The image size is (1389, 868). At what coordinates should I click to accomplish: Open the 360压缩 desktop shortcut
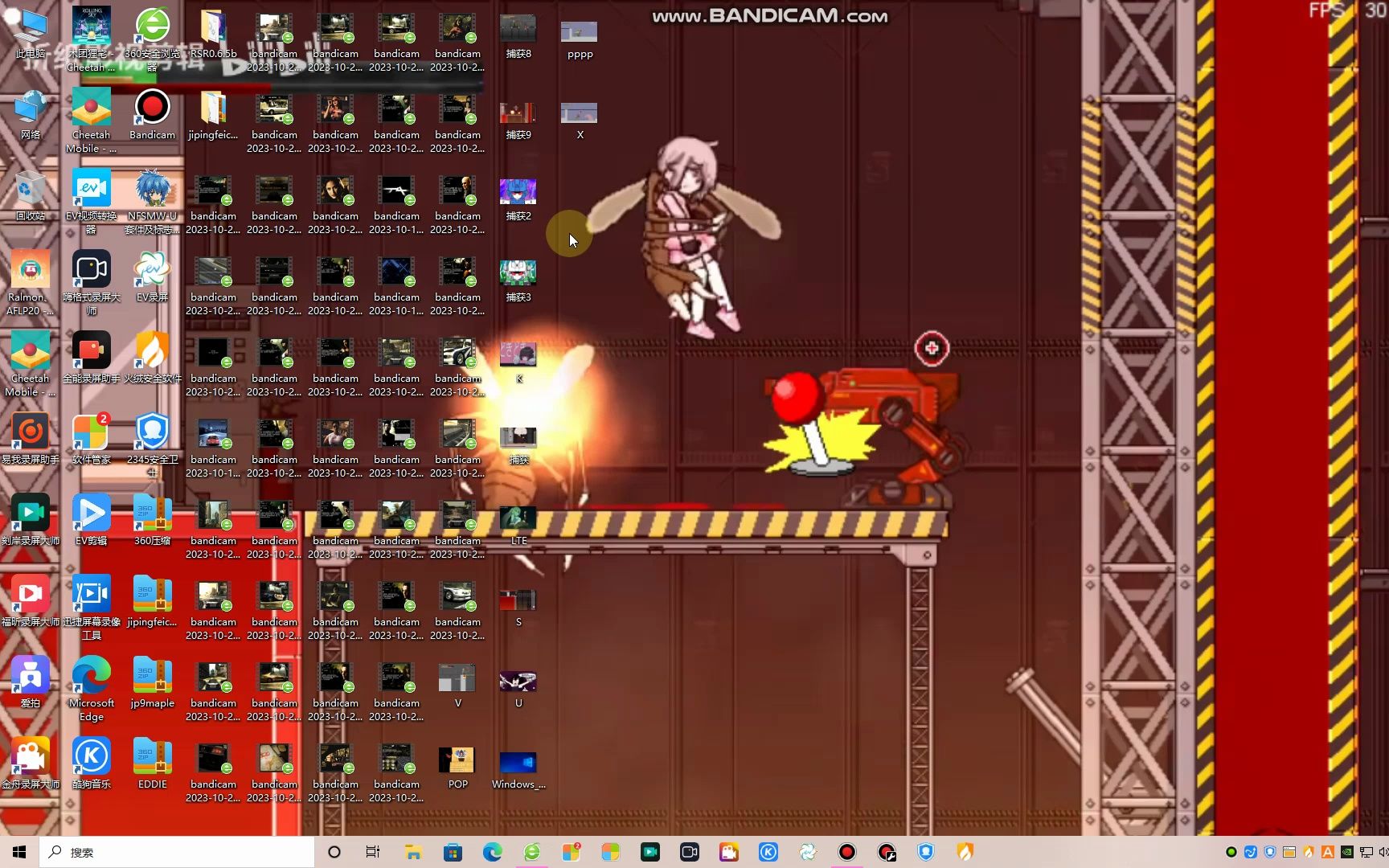point(152,520)
